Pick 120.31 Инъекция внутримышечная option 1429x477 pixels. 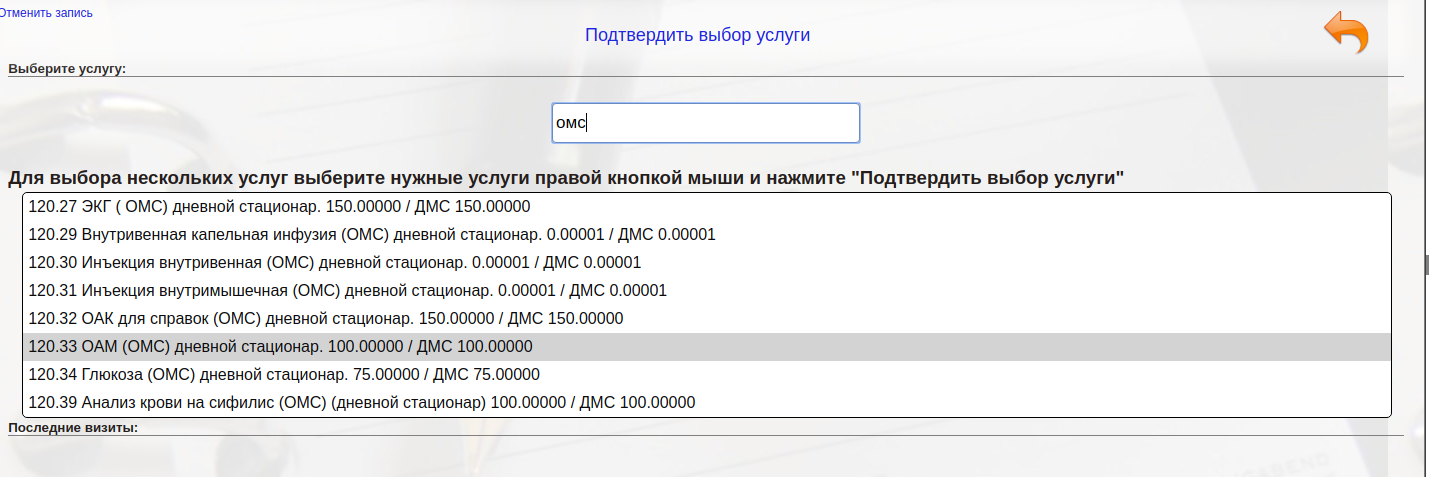click(347, 291)
